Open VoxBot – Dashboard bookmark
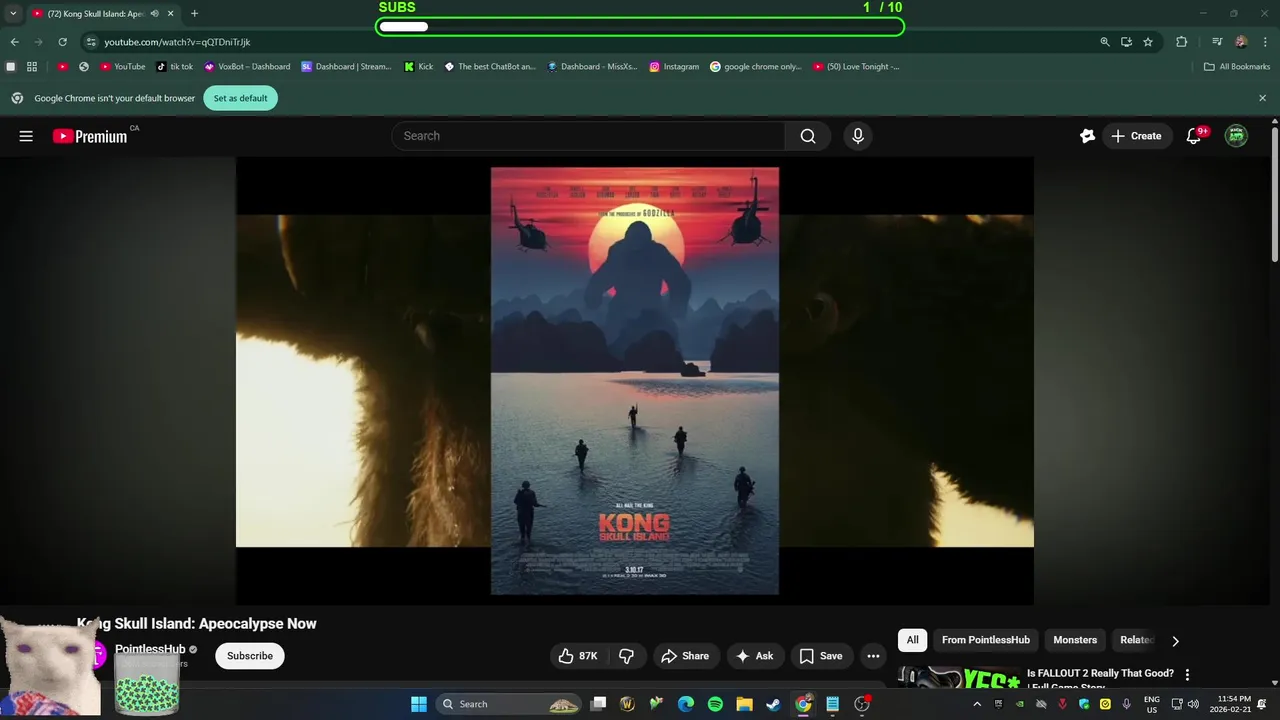This screenshot has height=720, width=1280. pos(247,67)
